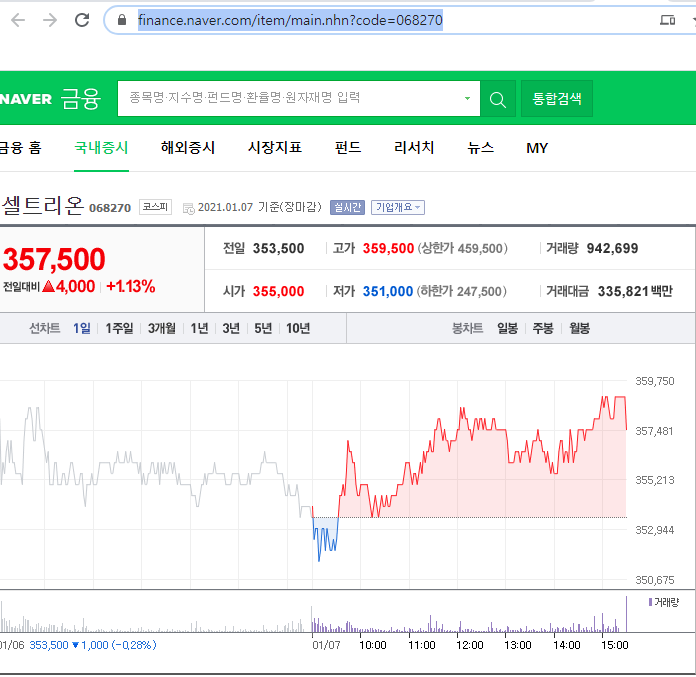This screenshot has height=677, width=696.
Task: Click the 거래대금 value 335,821 백만
Action: tap(635, 292)
